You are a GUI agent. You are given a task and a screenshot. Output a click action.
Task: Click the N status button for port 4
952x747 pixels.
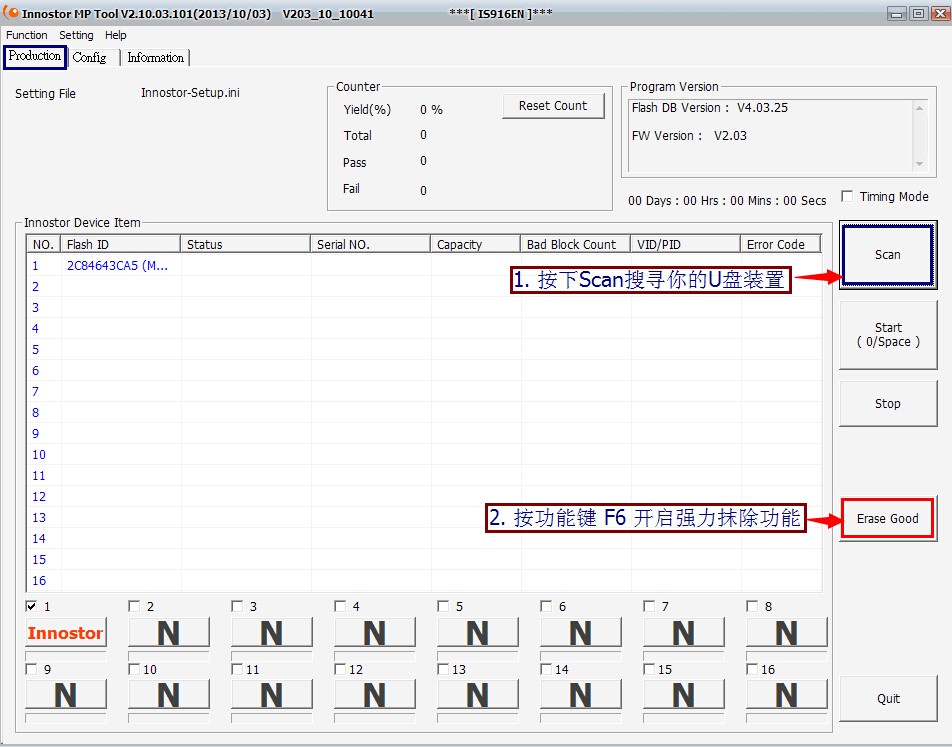(x=375, y=633)
